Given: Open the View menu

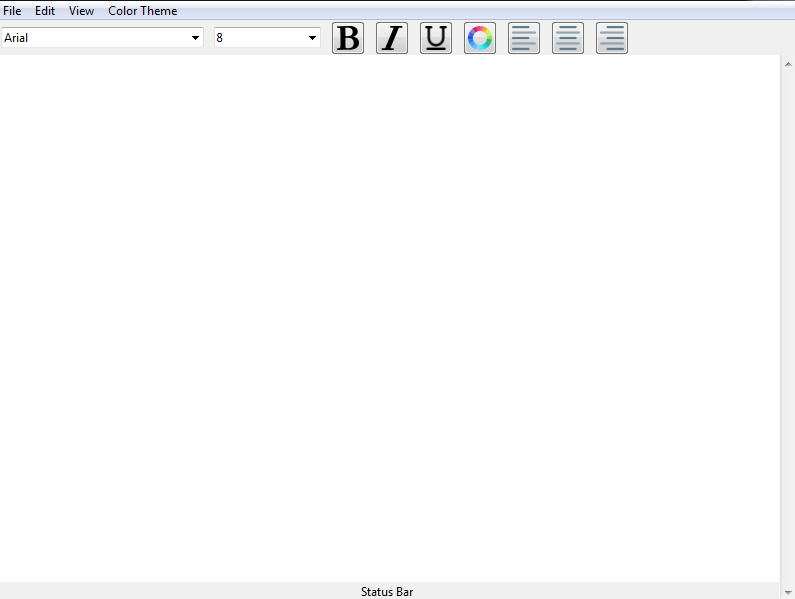Looking at the screenshot, I should pos(81,11).
